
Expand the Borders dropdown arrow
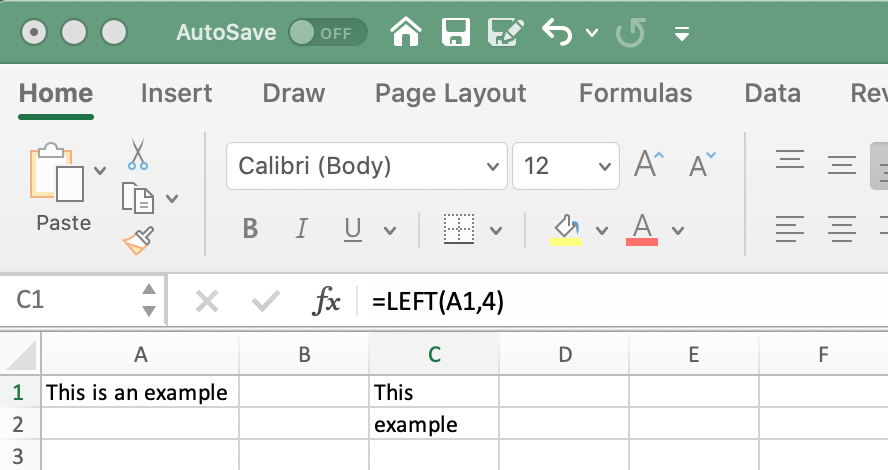pyautogui.click(x=496, y=230)
